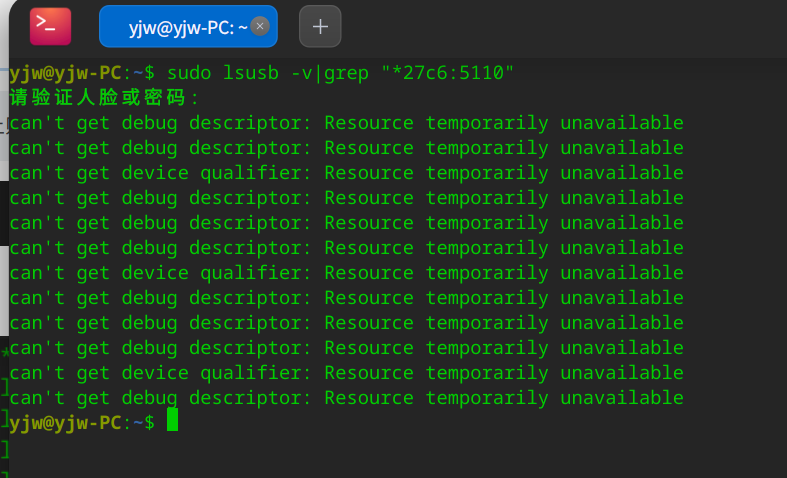This screenshot has width=787, height=478.
Task: Open a new terminal tab
Action: [x=320, y=26]
